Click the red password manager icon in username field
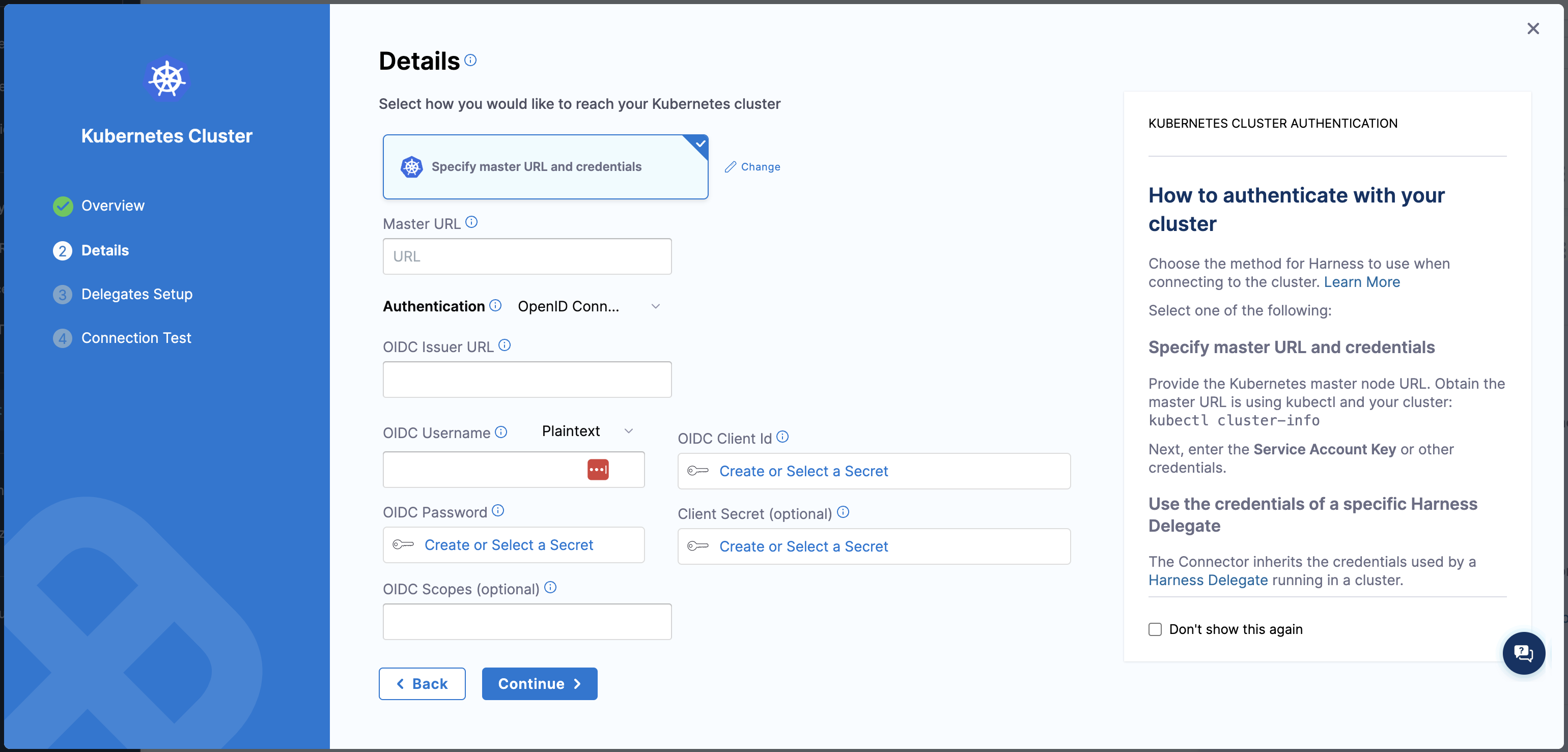Viewport: 1568px width, 752px height. coord(598,470)
